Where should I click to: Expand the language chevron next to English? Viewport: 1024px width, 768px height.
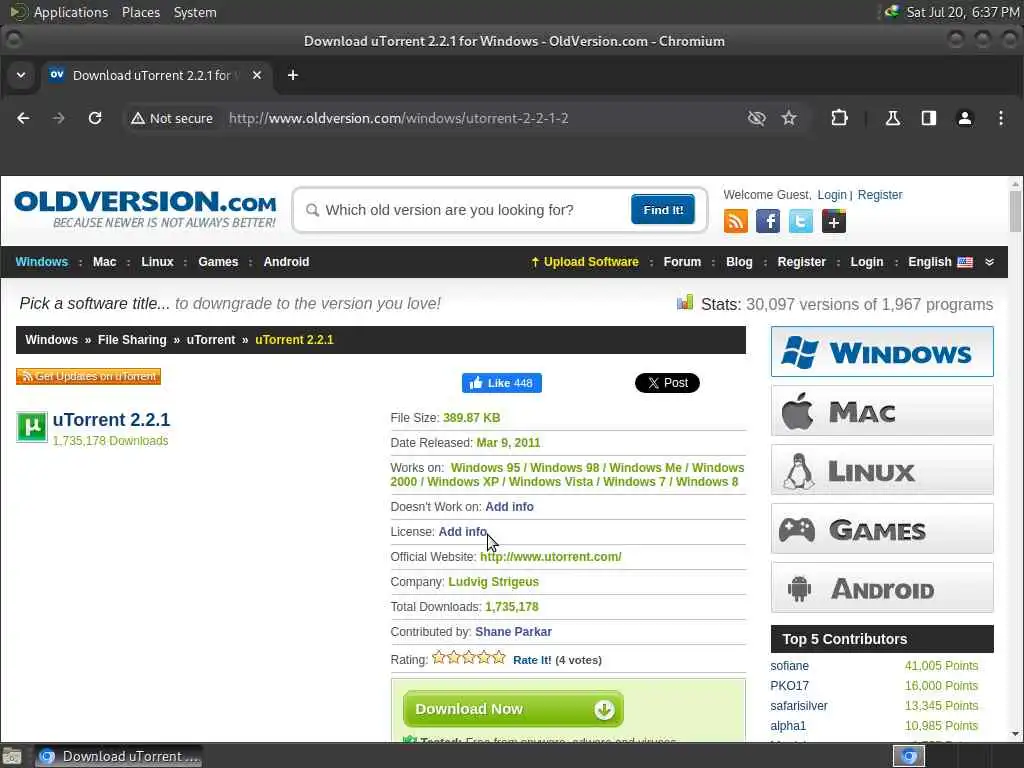989,262
